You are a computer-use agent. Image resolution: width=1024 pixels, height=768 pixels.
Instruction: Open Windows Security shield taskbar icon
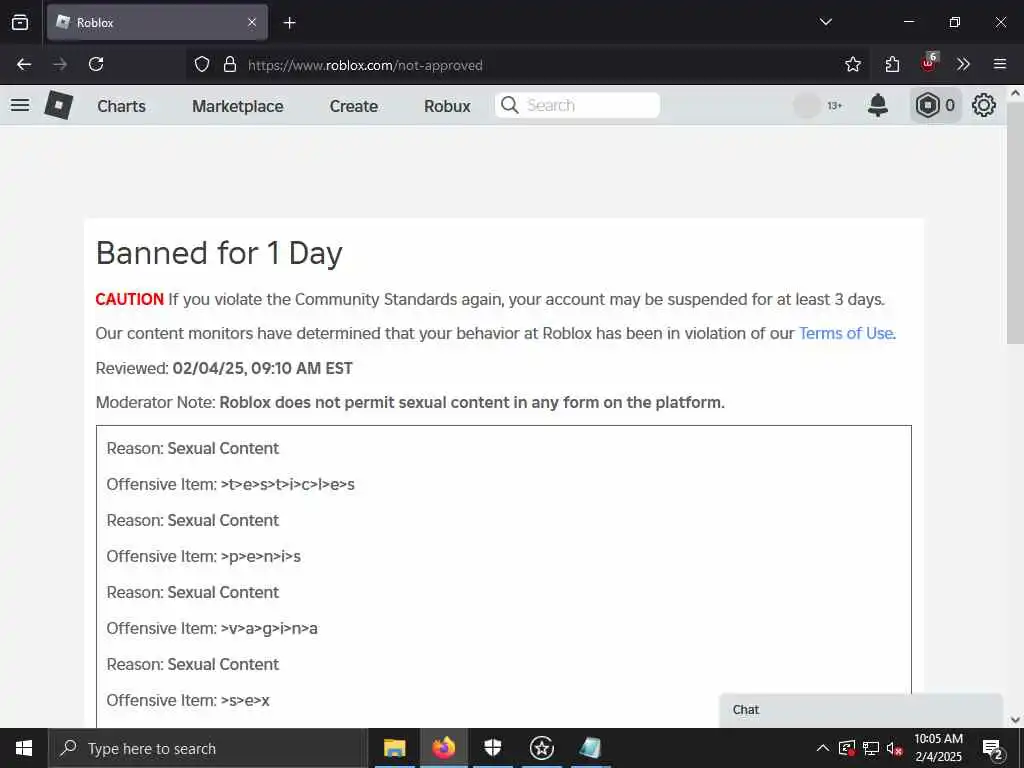(x=492, y=748)
